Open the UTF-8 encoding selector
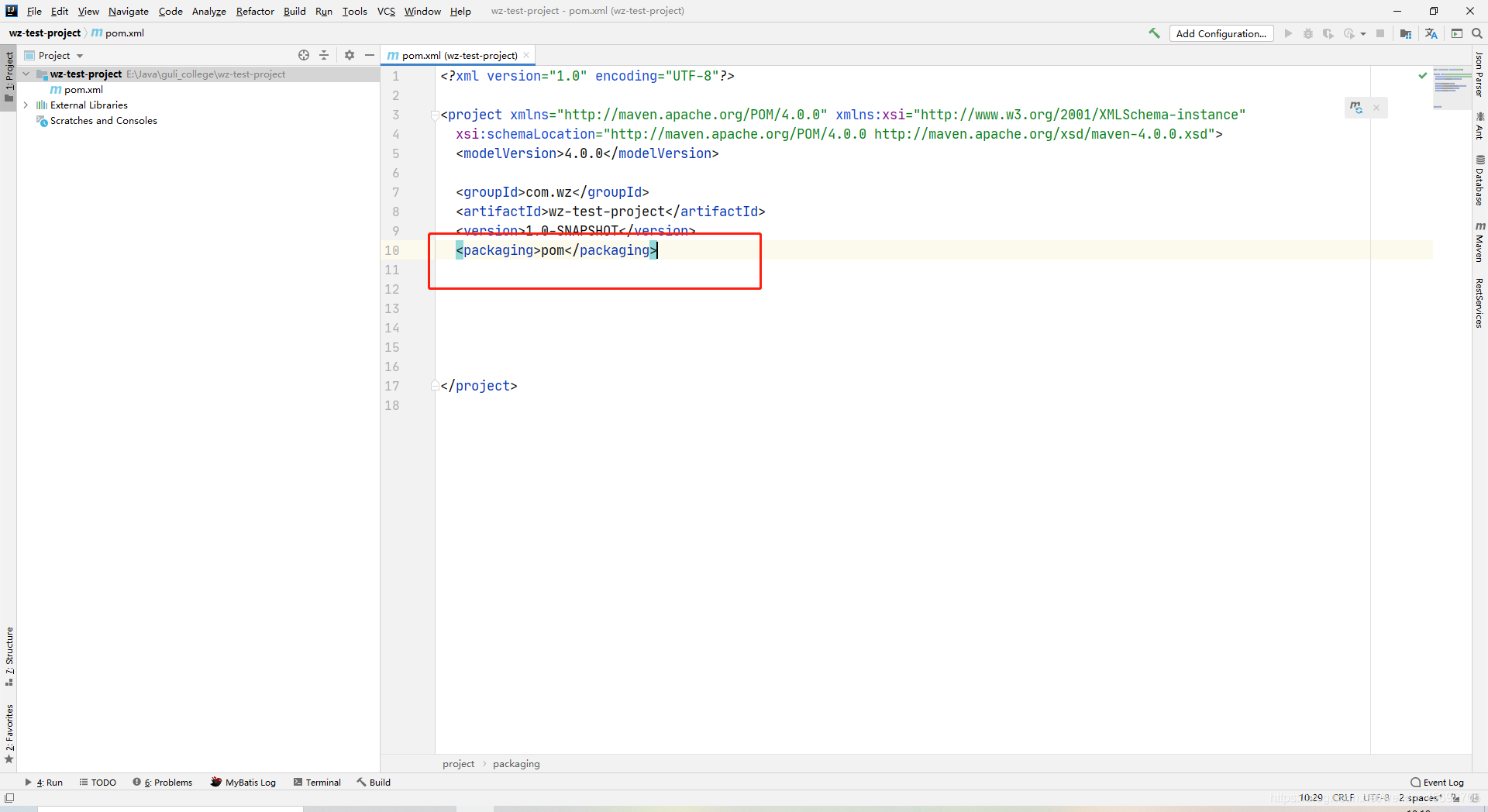Viewport: 1488px width, 812px height. (1376, 798)
